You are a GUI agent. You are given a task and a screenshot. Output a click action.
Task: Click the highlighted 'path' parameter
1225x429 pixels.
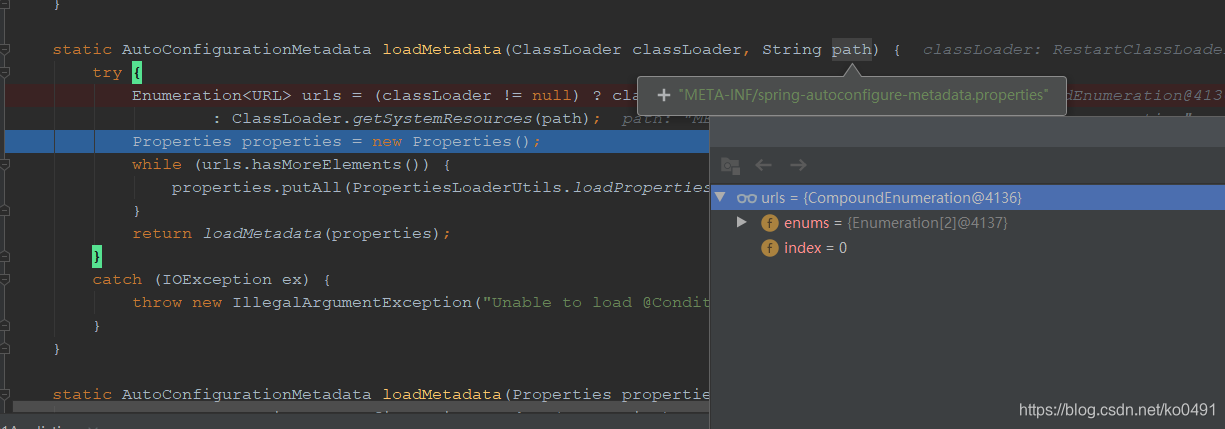click(x=852, y=49)
